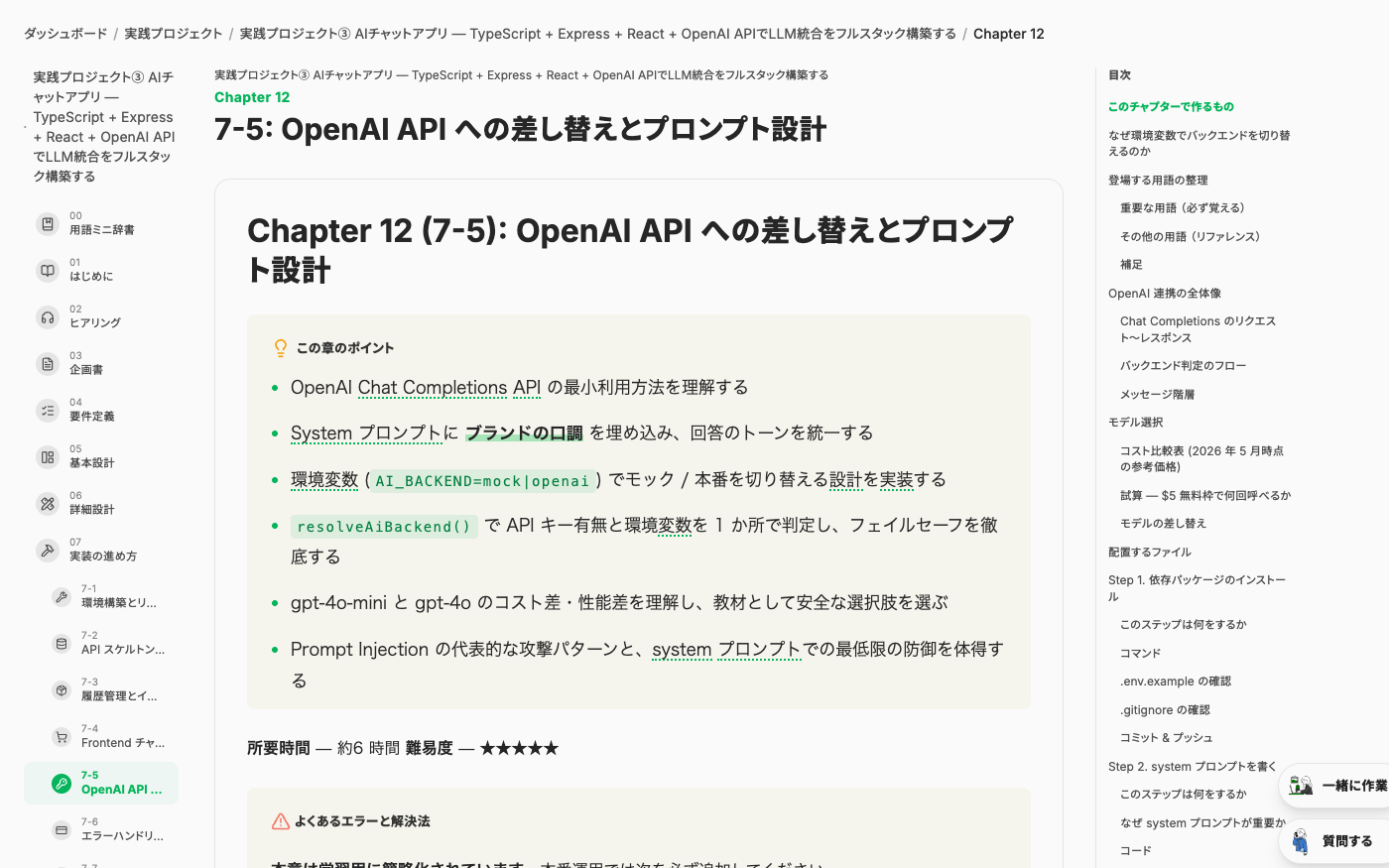Select the 基本設計 layout icon
The height and width of the screenshot is (868, 1389).
(x=48, y=456)
